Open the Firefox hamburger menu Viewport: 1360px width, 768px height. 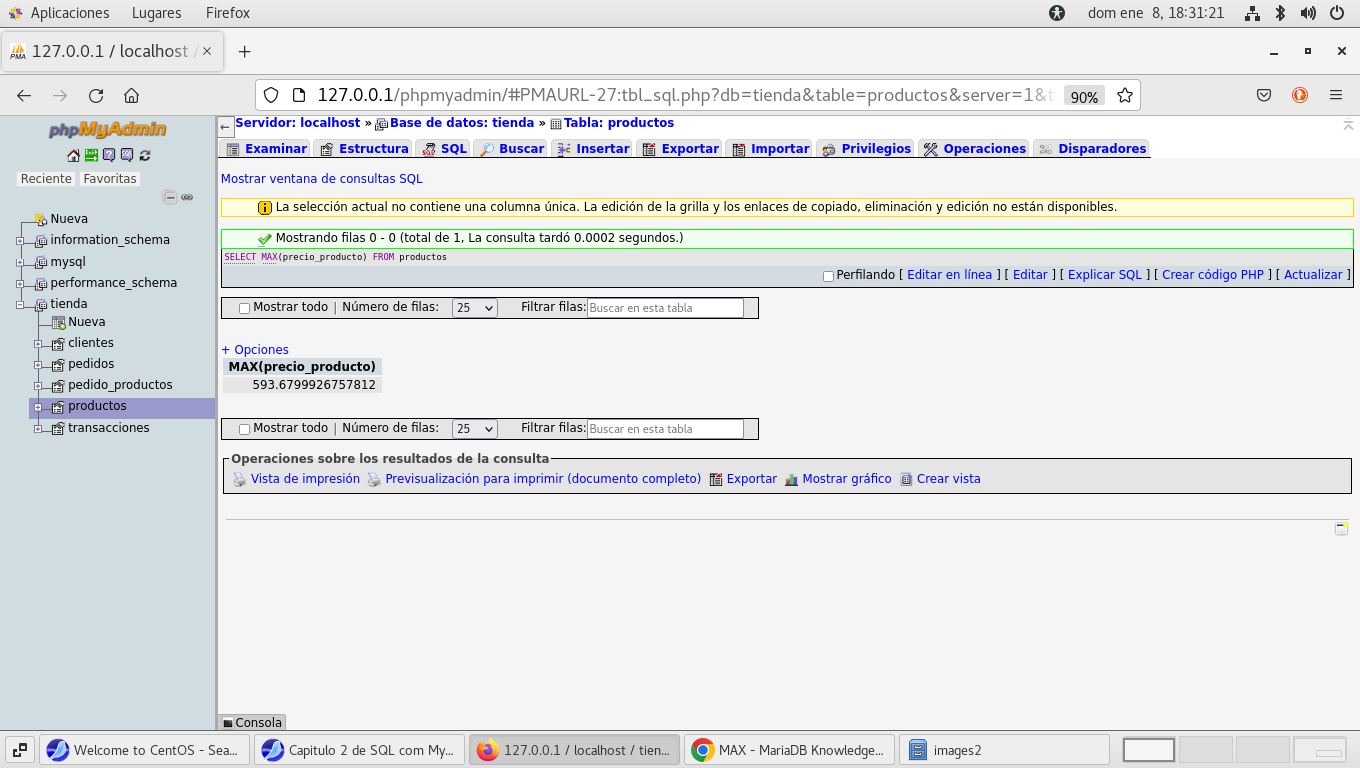tap(1336, 95)
